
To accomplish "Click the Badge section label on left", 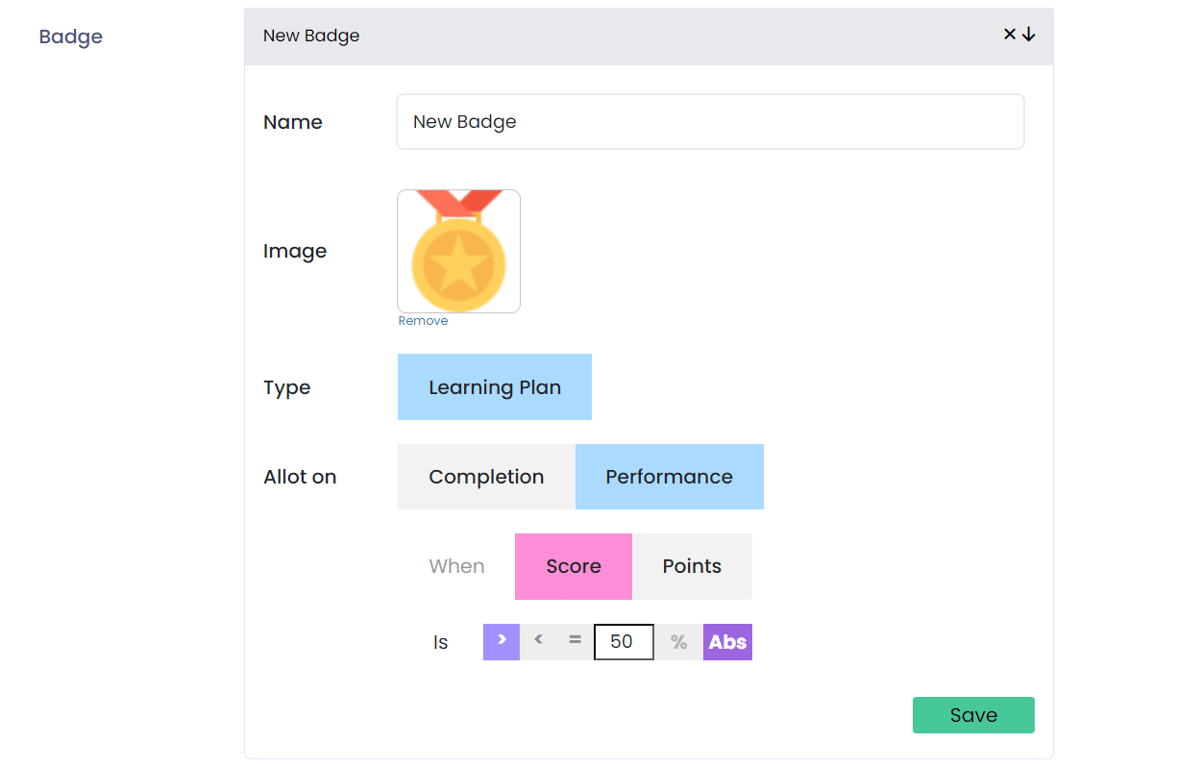I will (x=71, y=37).
